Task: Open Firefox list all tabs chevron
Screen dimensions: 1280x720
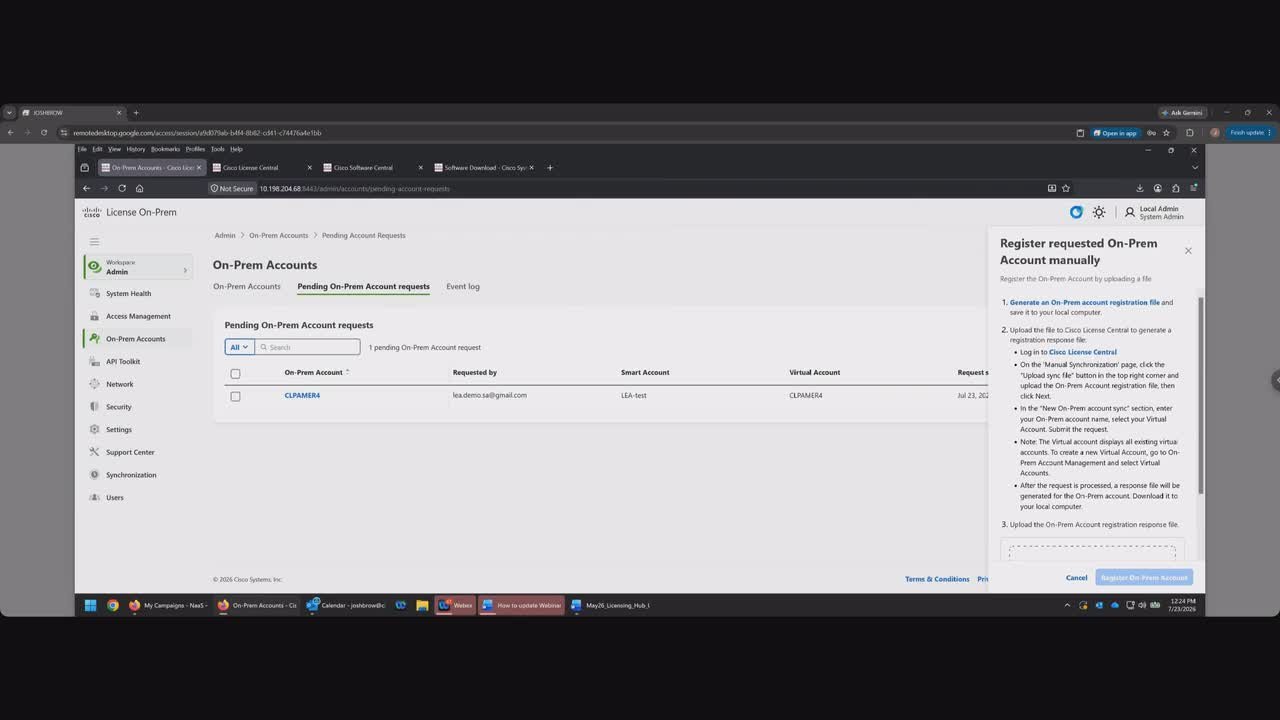Action: 1194,168
